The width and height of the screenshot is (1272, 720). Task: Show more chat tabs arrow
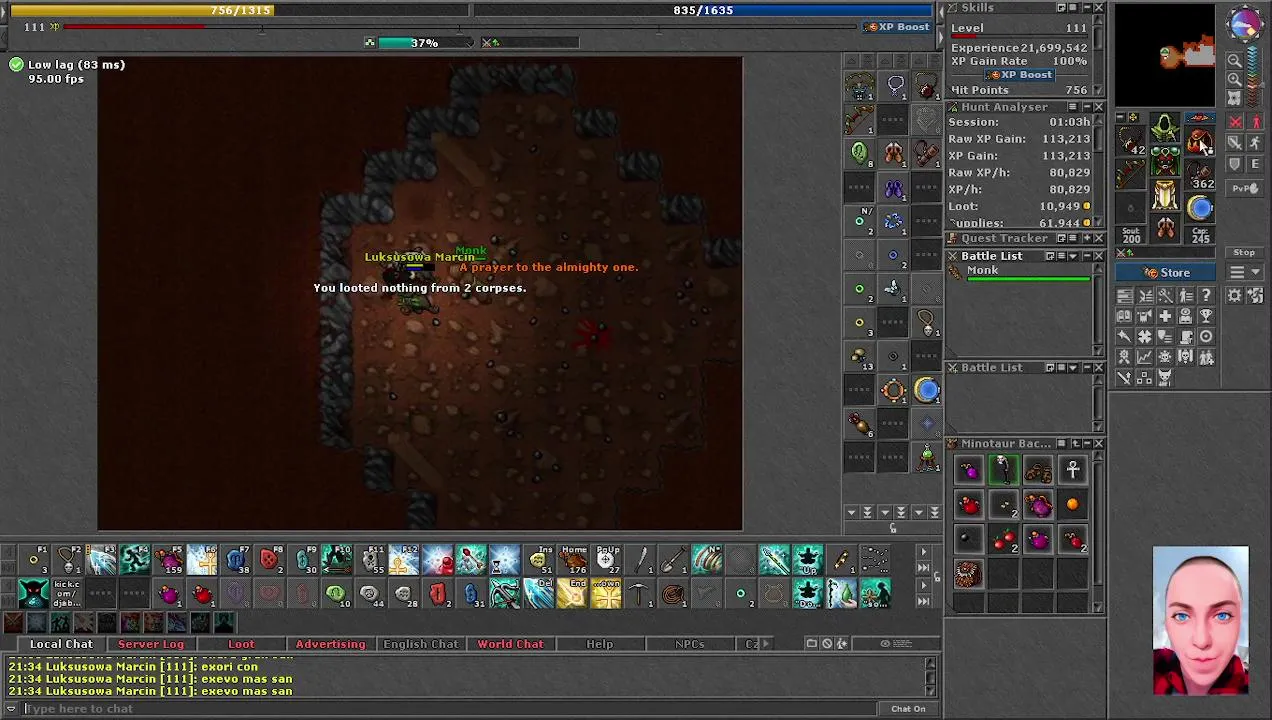click(766, 643)
